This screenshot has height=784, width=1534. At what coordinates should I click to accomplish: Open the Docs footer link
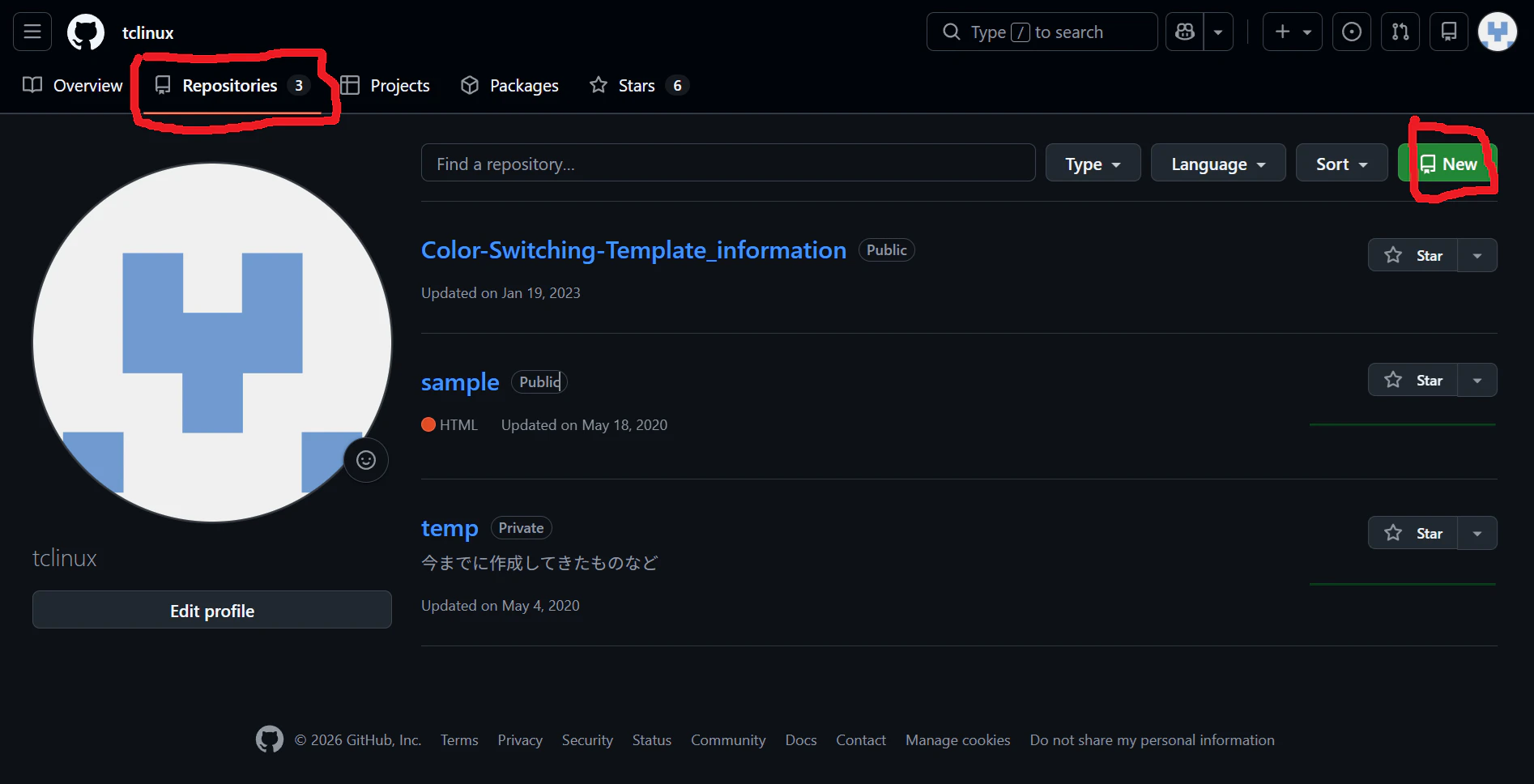coord(801,739)
